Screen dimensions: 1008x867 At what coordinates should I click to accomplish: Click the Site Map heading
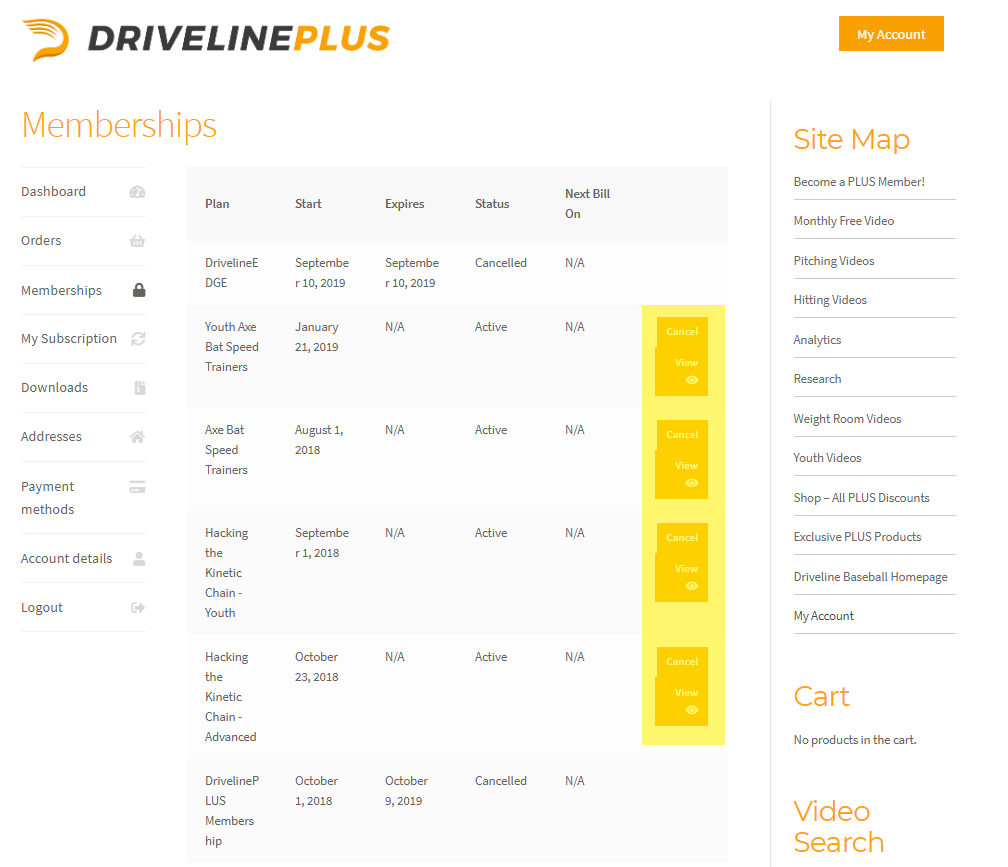click(x=852, y=139)
